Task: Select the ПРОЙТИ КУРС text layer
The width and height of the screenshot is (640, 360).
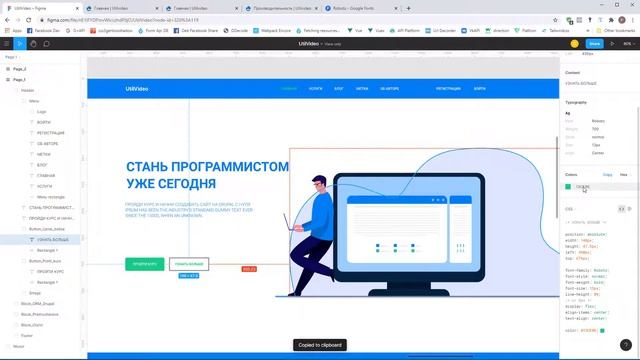Action: pos(50,271)
